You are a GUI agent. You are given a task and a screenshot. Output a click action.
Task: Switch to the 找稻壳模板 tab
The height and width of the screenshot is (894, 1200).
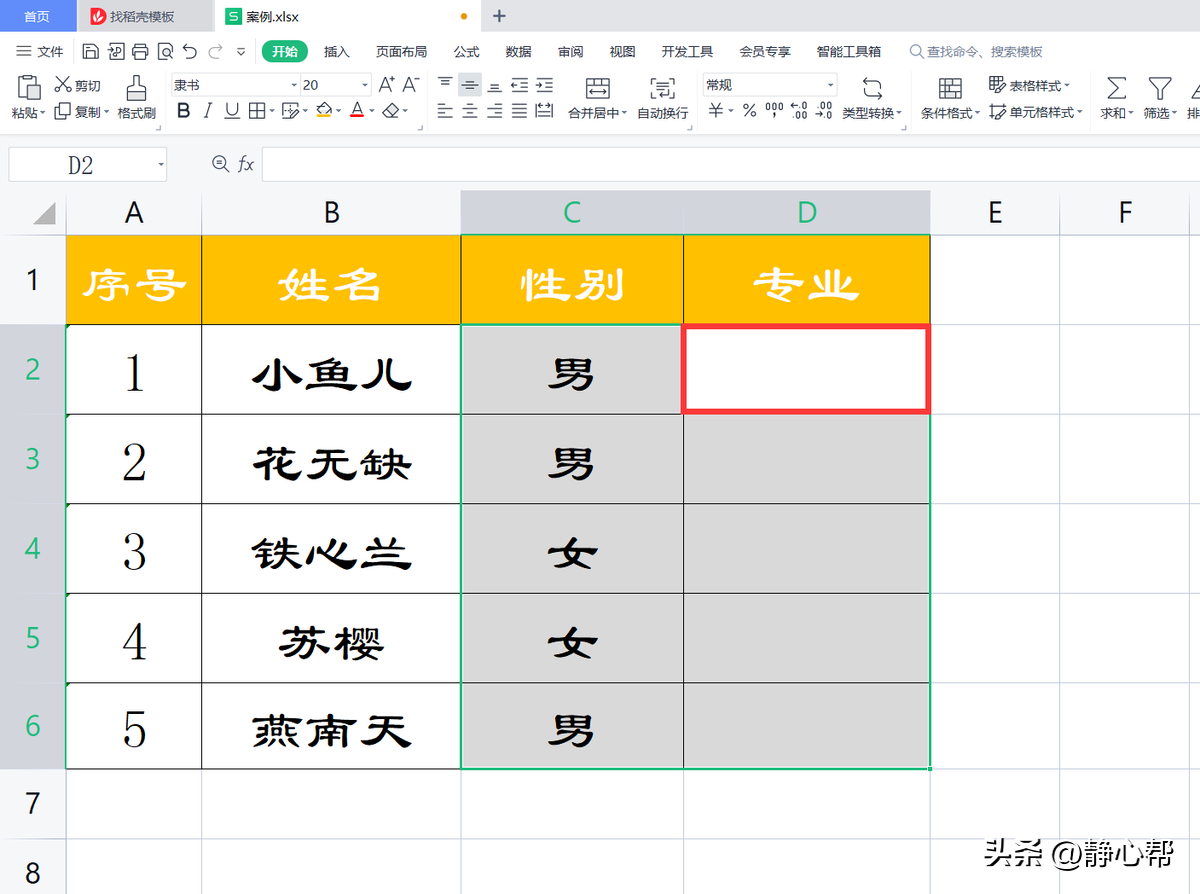[145, 16]
